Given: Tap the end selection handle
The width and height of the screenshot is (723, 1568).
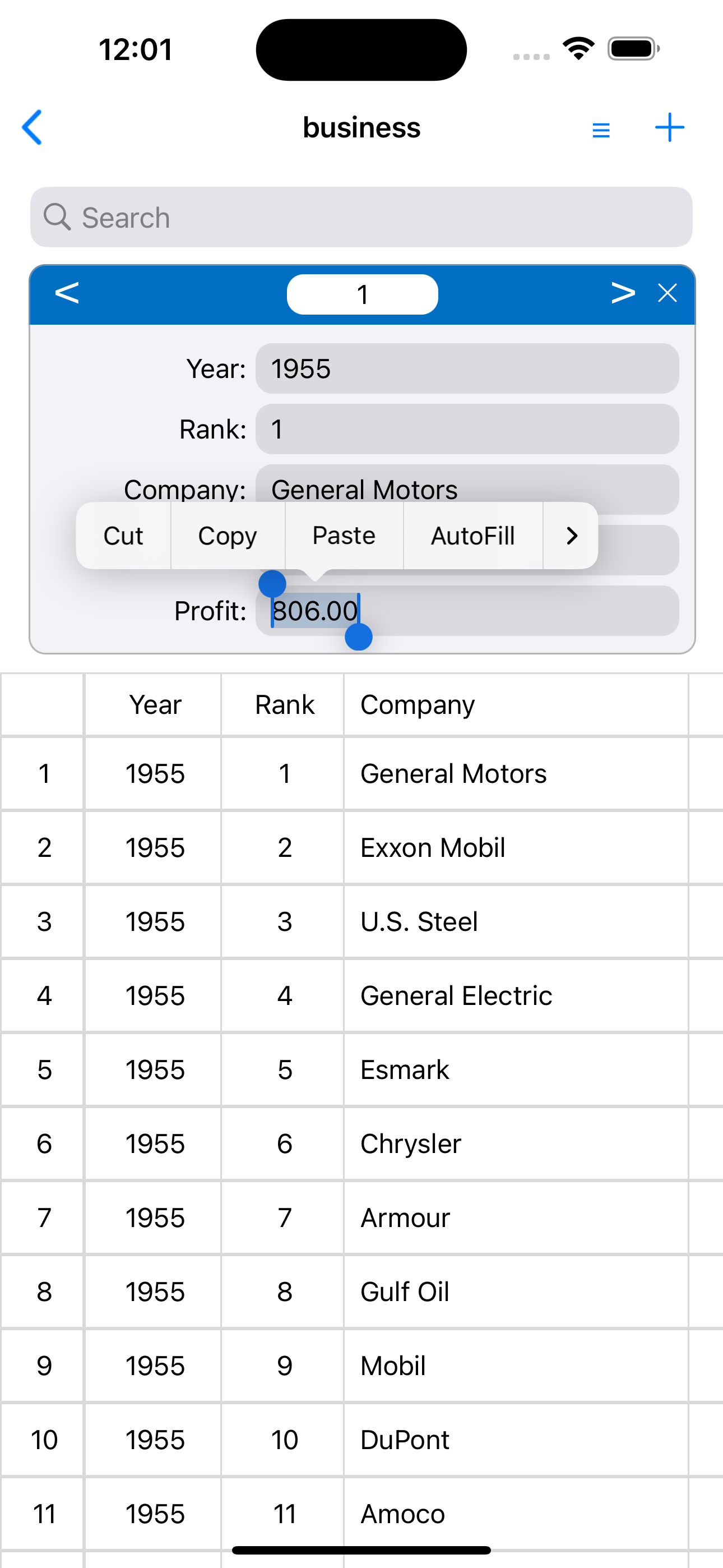Looking at the screenshot, I should (x=359, y=637).
